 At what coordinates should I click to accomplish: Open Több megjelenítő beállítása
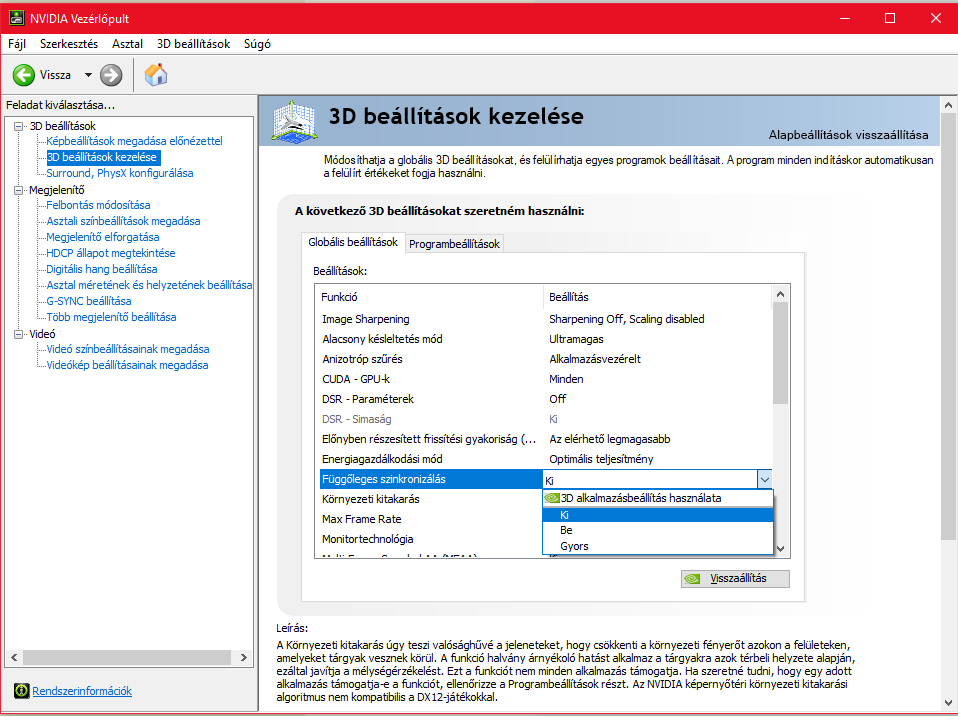pyautogui.click(x=111, y=317)
